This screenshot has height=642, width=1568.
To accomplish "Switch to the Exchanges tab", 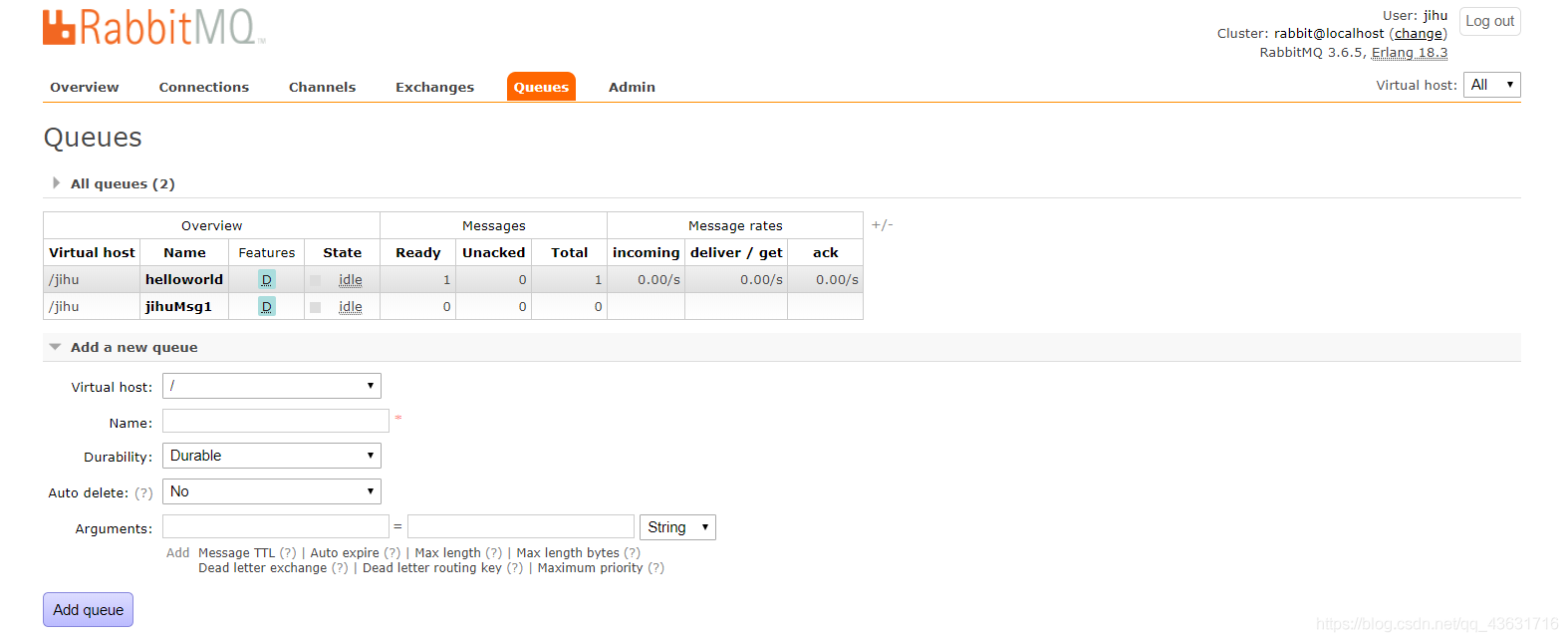I will click(x=434, y=88).
